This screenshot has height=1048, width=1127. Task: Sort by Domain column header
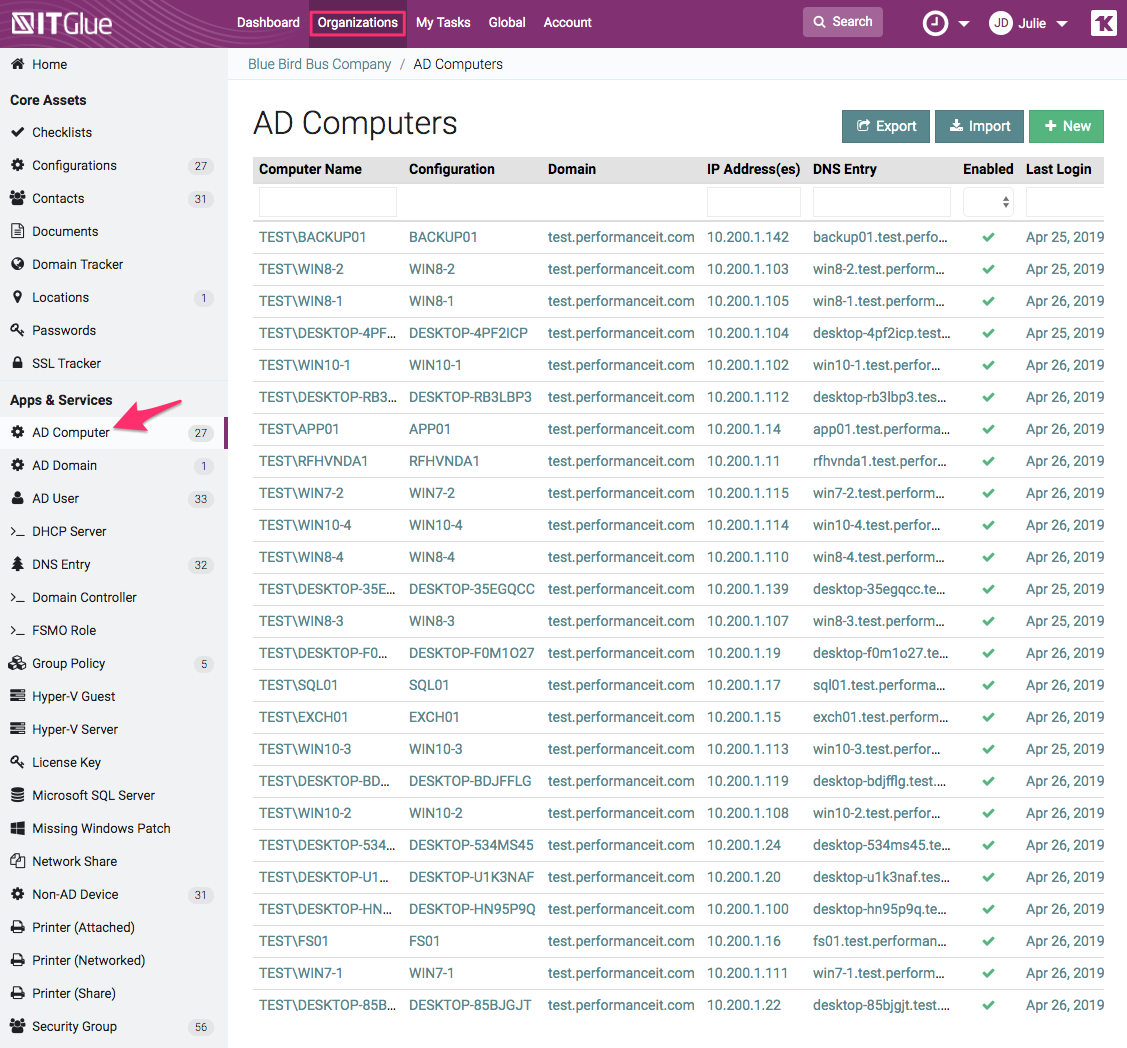click(x=571, y=169)
